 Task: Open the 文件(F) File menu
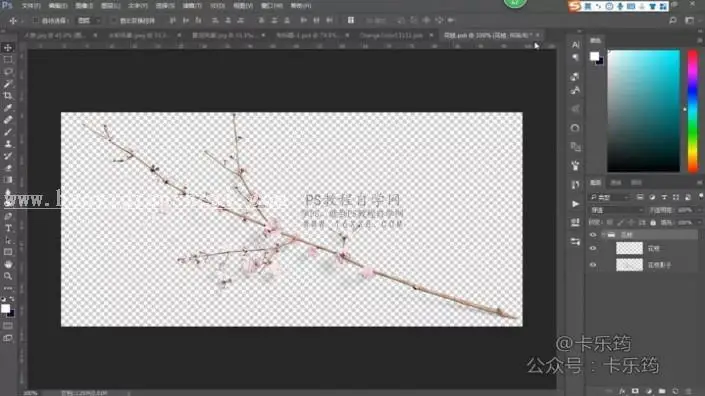(x=31, y=6)
